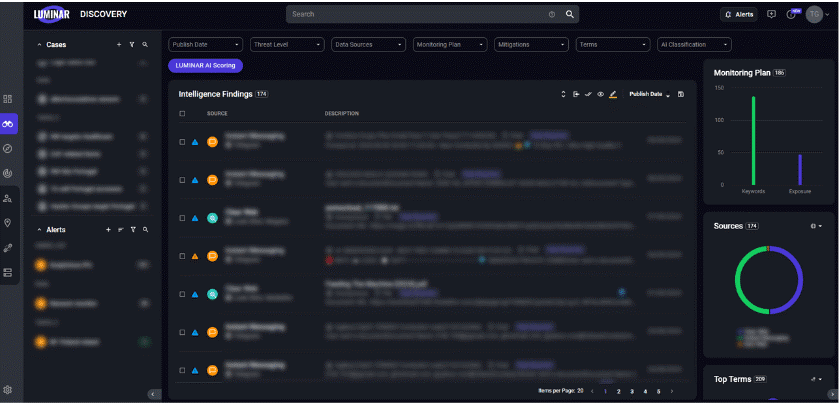839x403 pixels.
Task: Click the green Keywords bar in chart
Action: 753,141
